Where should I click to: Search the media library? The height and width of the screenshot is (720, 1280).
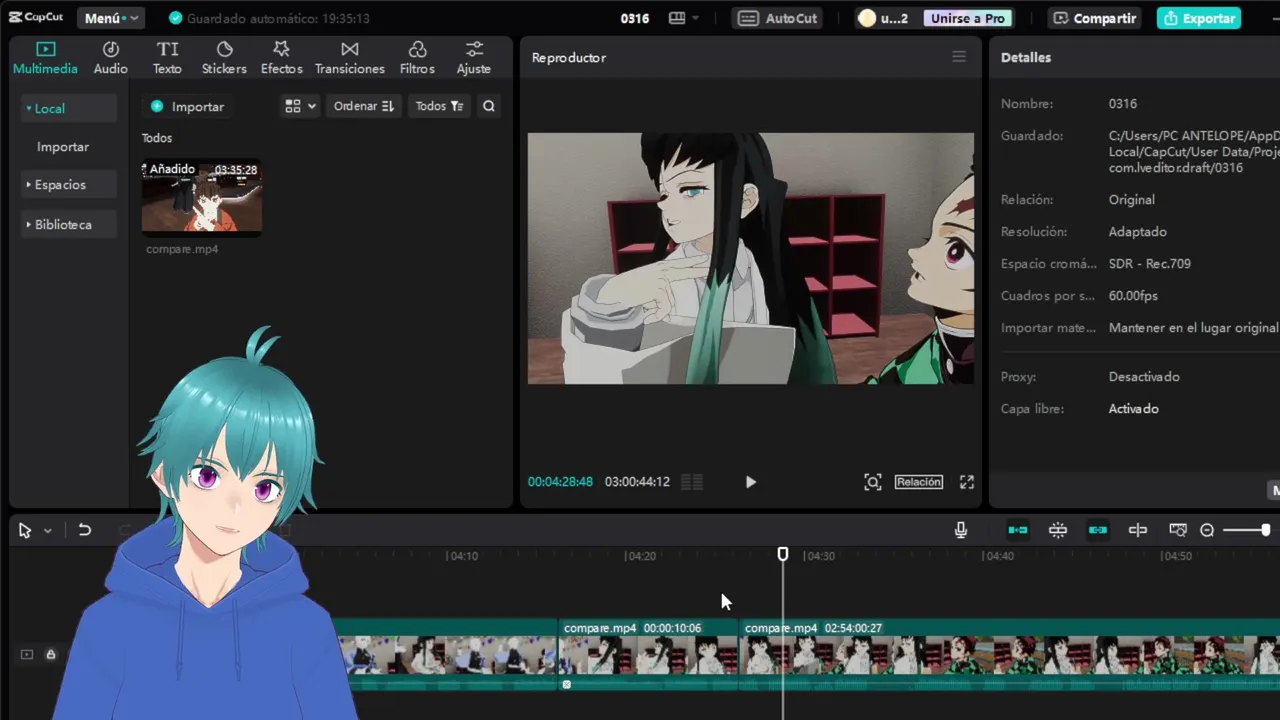coord(489,106)
